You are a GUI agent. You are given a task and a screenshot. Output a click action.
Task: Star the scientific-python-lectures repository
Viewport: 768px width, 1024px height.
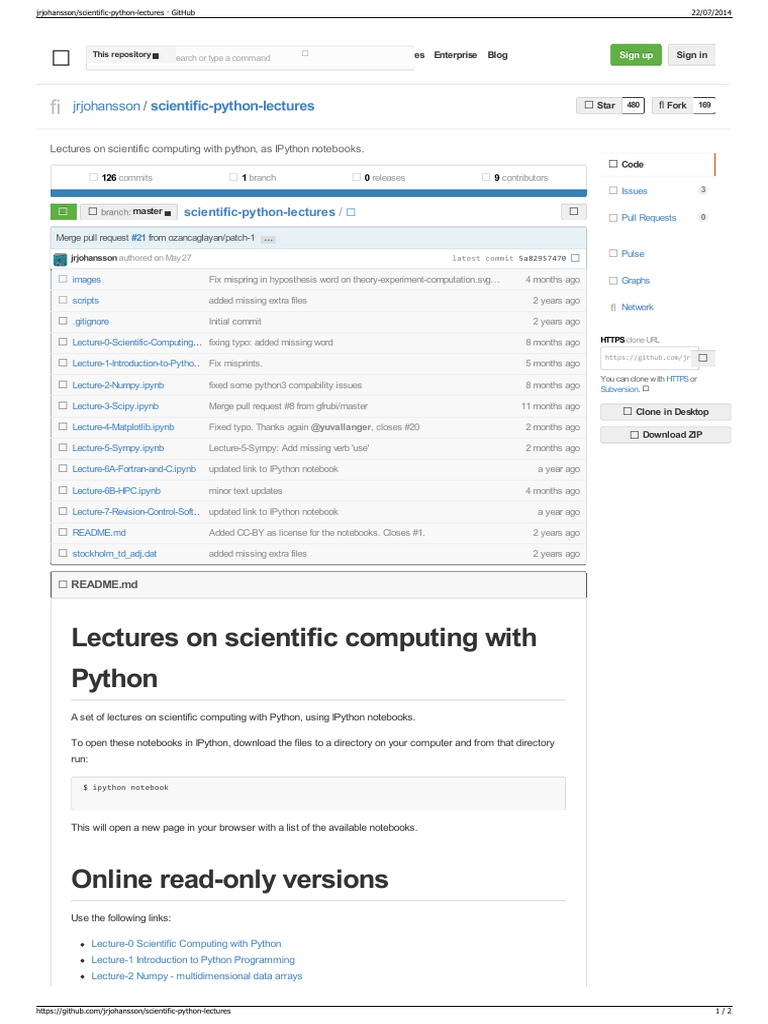[x=600, y=105]
